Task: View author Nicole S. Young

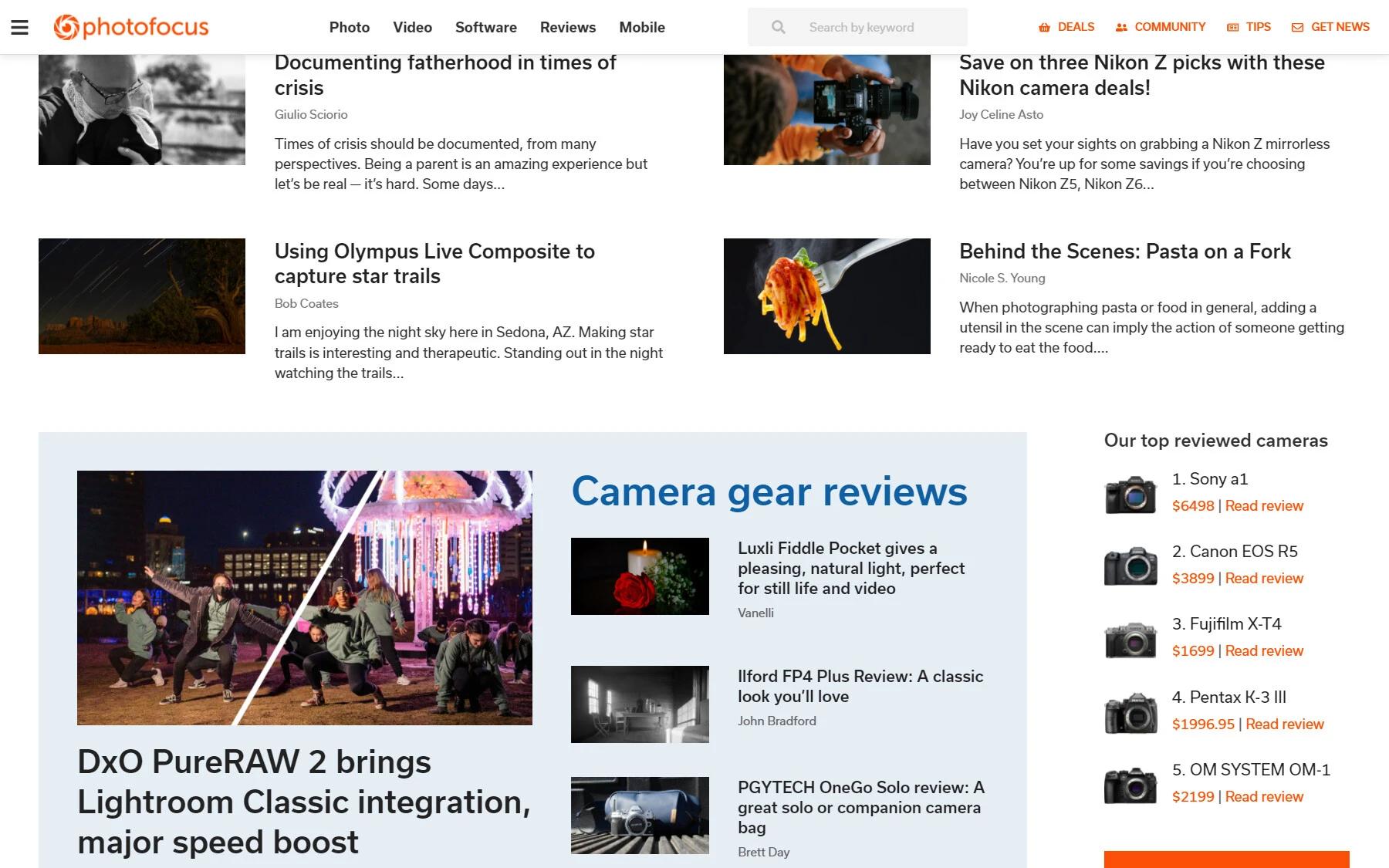Action: pos(1002,278)
